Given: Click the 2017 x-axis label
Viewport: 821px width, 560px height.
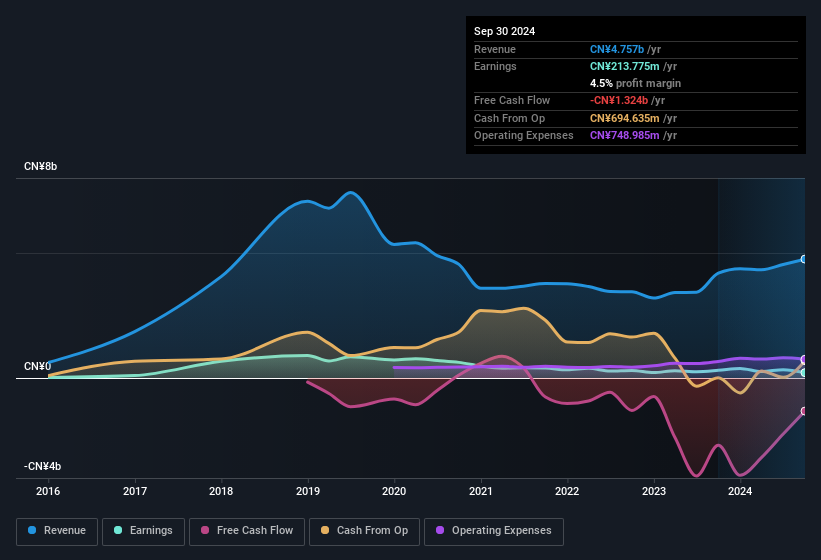Looking at the screenshot, I should pos(135,491).
